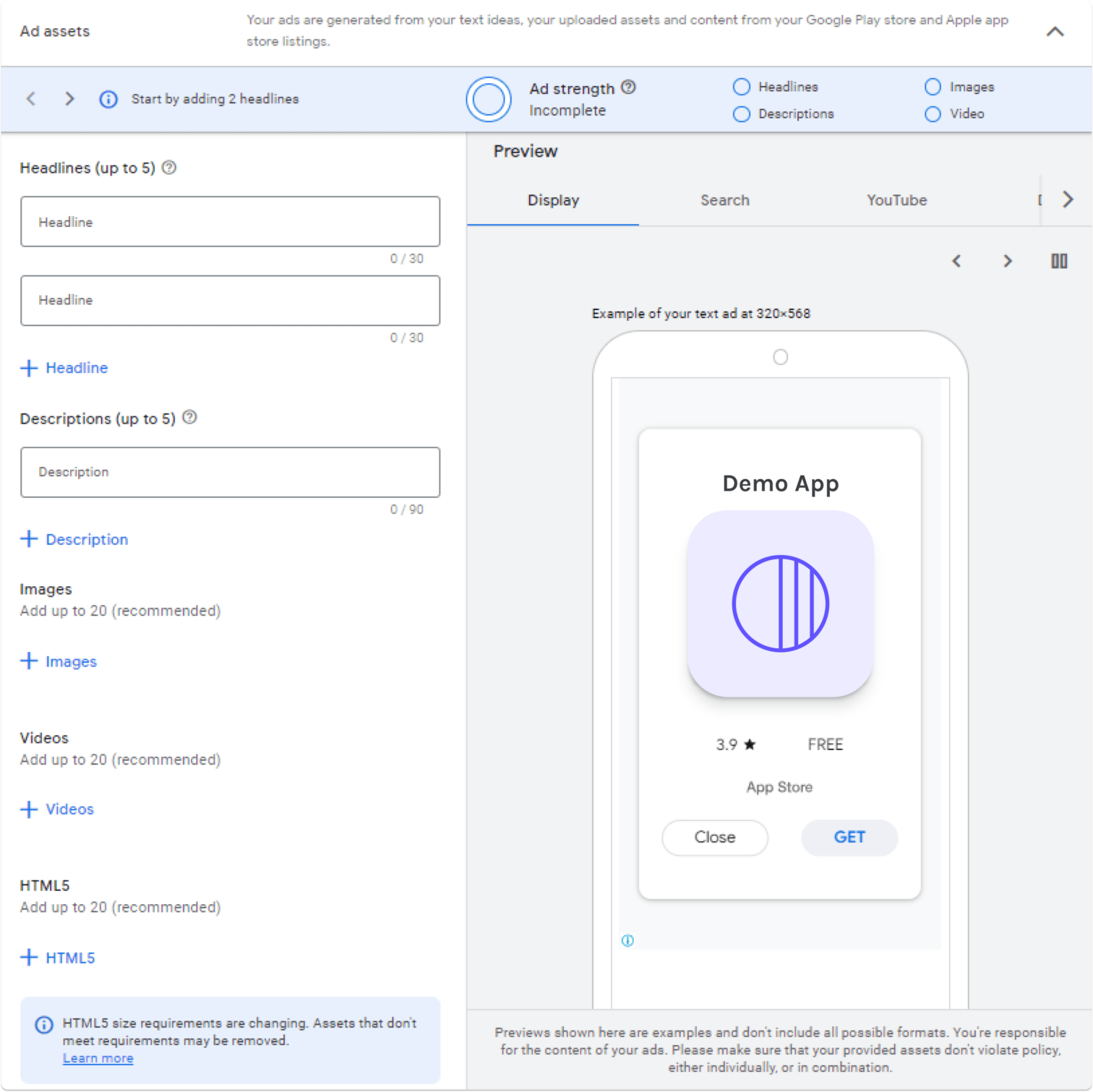
Task: Show the next ad preview
Action: tap(1007, 261)
